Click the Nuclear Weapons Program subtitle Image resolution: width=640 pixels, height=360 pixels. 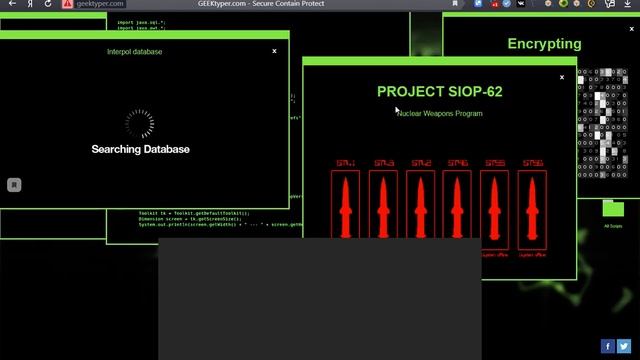coord(440,113)
